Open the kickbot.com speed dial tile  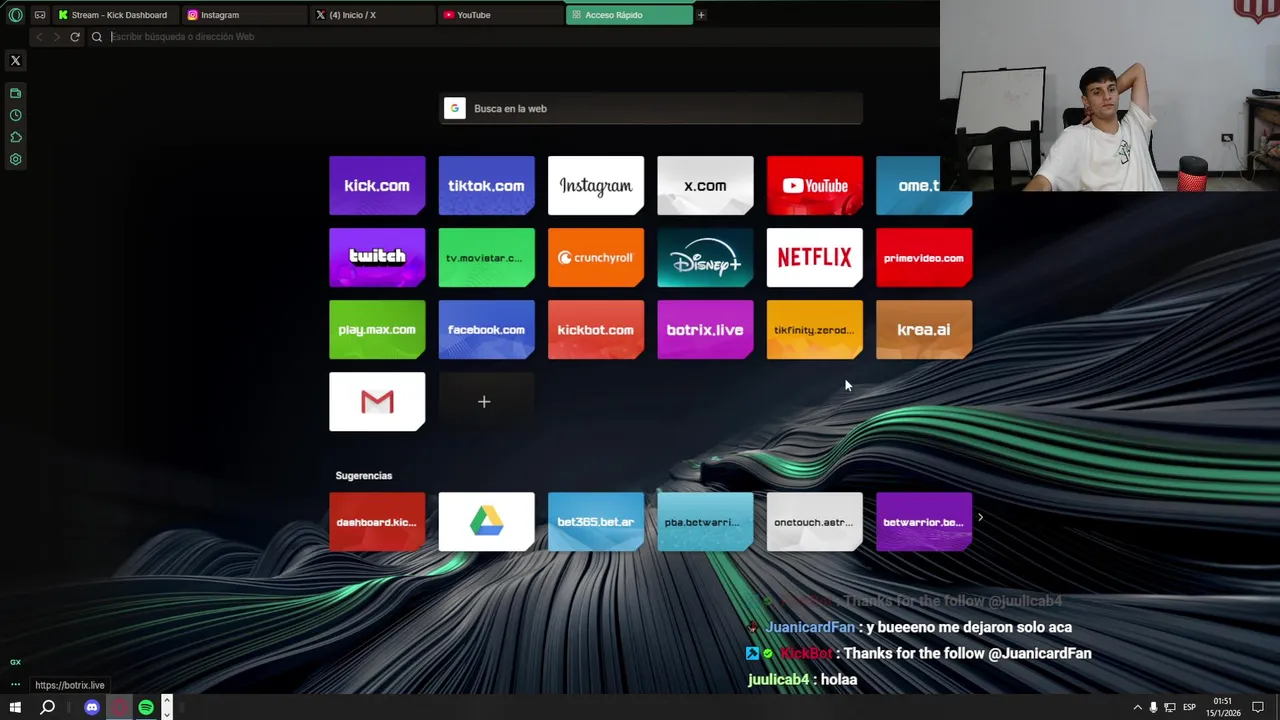596,330
